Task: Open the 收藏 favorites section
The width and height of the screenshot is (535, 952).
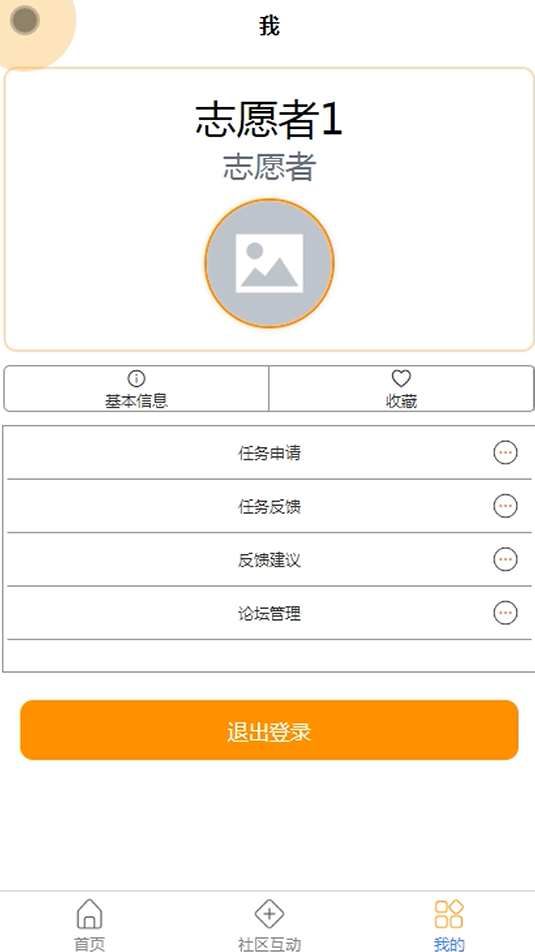Action: pos(401,389)
